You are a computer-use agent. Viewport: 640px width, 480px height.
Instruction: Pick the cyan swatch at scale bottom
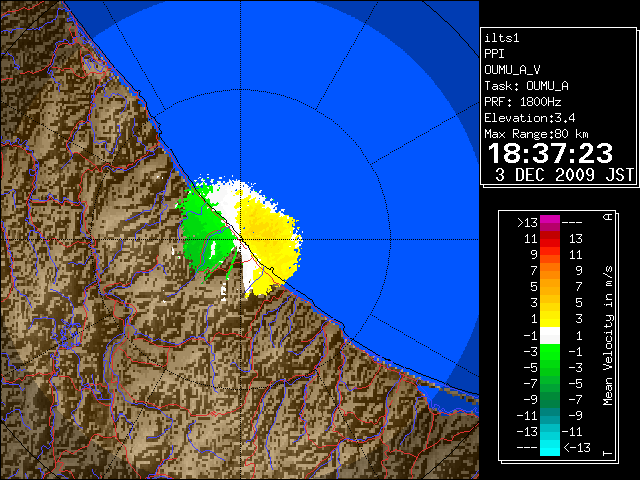pos(550,450)
